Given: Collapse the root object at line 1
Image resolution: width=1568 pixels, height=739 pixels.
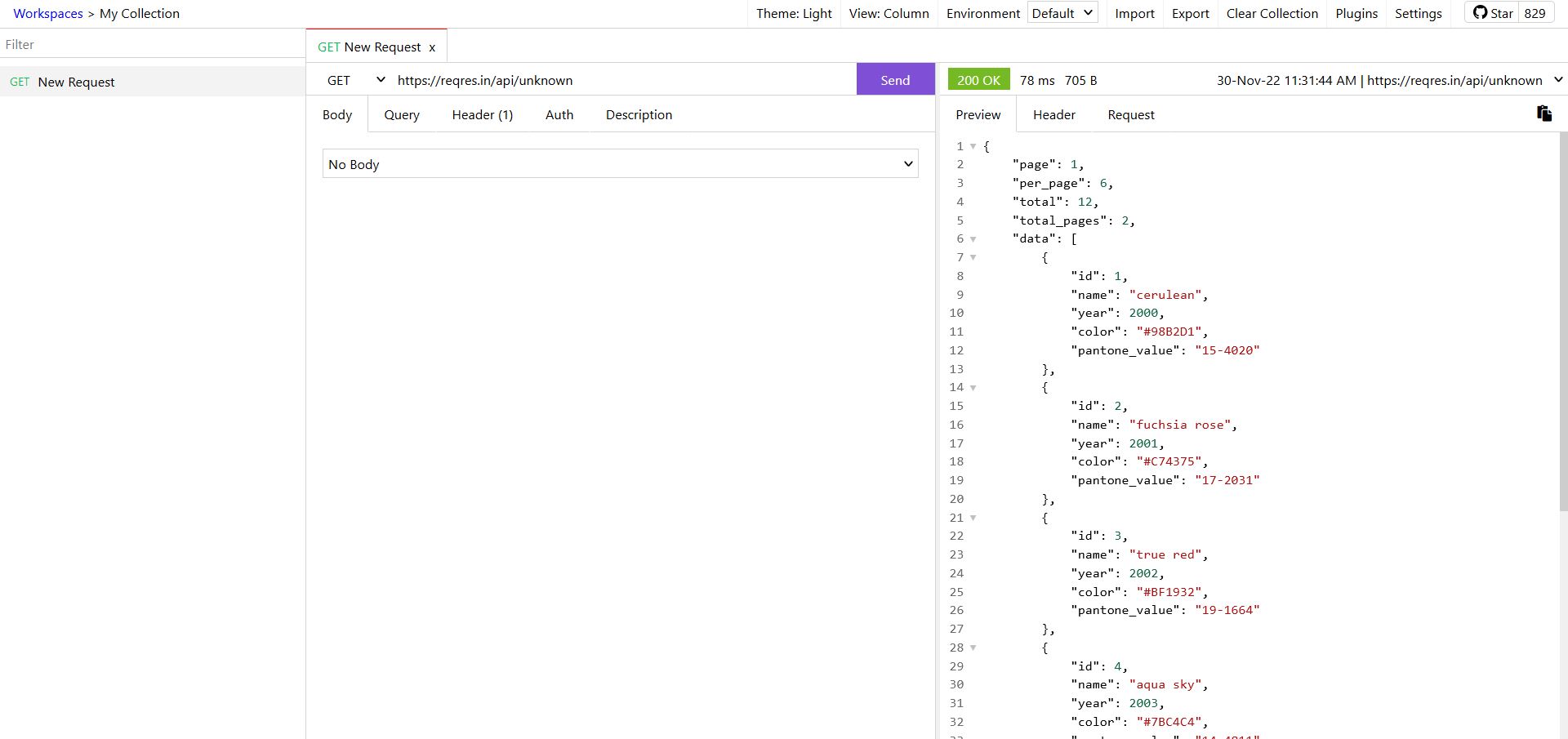Looking at the screenshot, I should [x=973, y=146].
